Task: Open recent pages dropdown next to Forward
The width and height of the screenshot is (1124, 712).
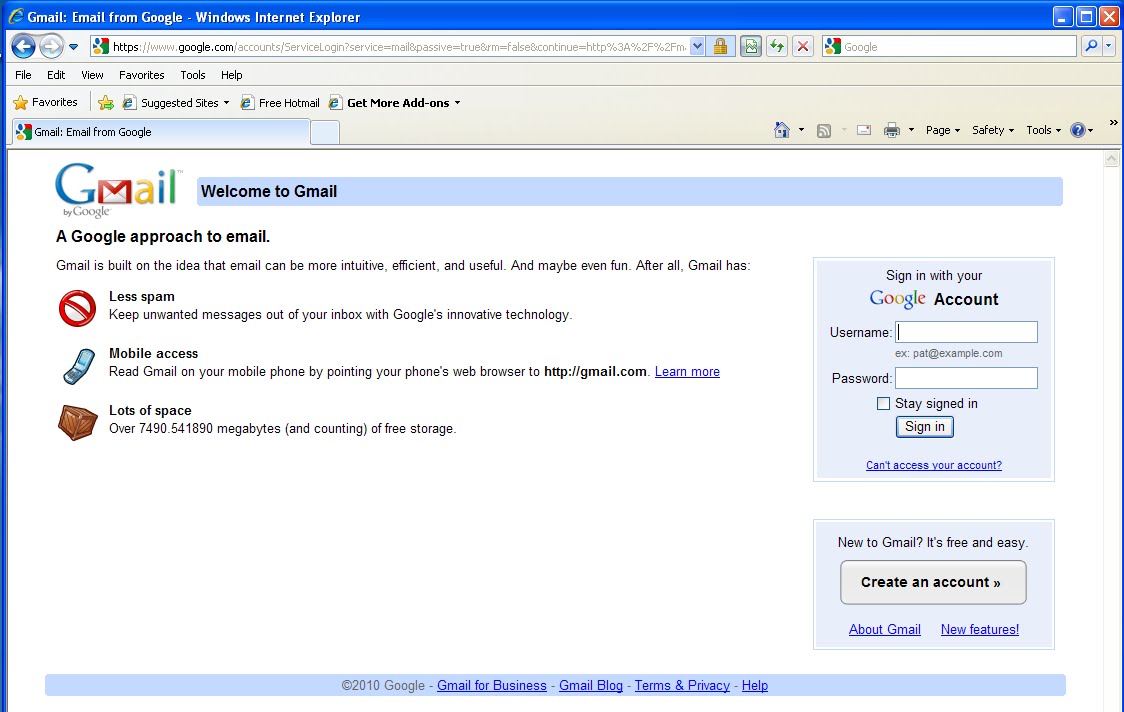Action: [73, 47]
